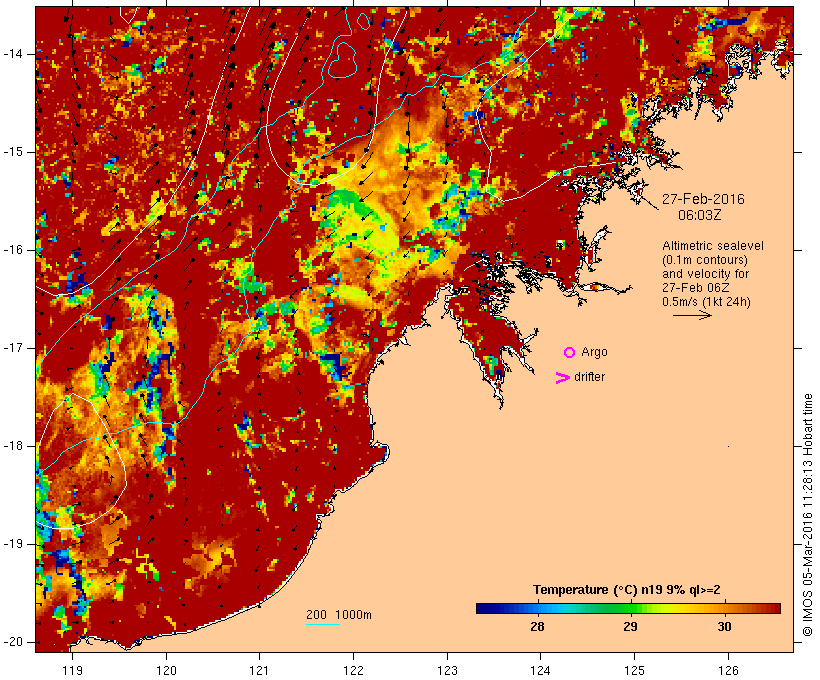Click the '28' color bar tick label
The width and height of the screenshot is (820, 680).
point(537,626)
